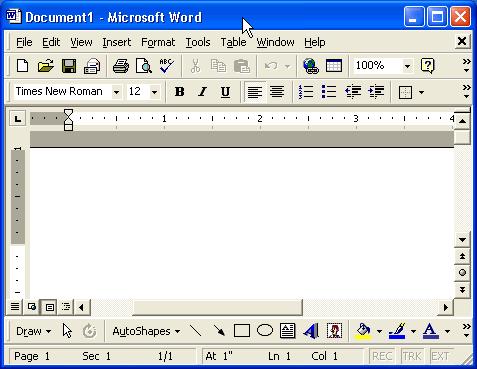Open the View menu

pyautogui.click(x=81, y=42)
